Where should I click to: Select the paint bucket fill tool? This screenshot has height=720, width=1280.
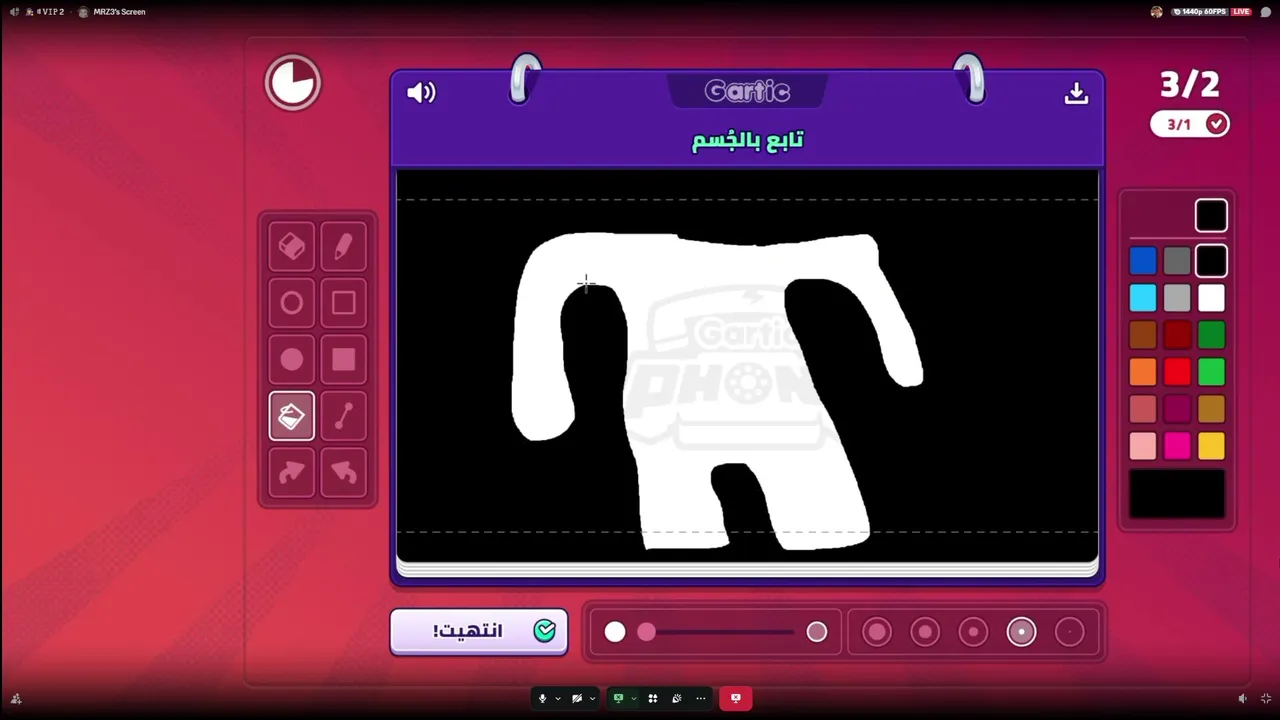pyautogui.click(x=292, y=416)
